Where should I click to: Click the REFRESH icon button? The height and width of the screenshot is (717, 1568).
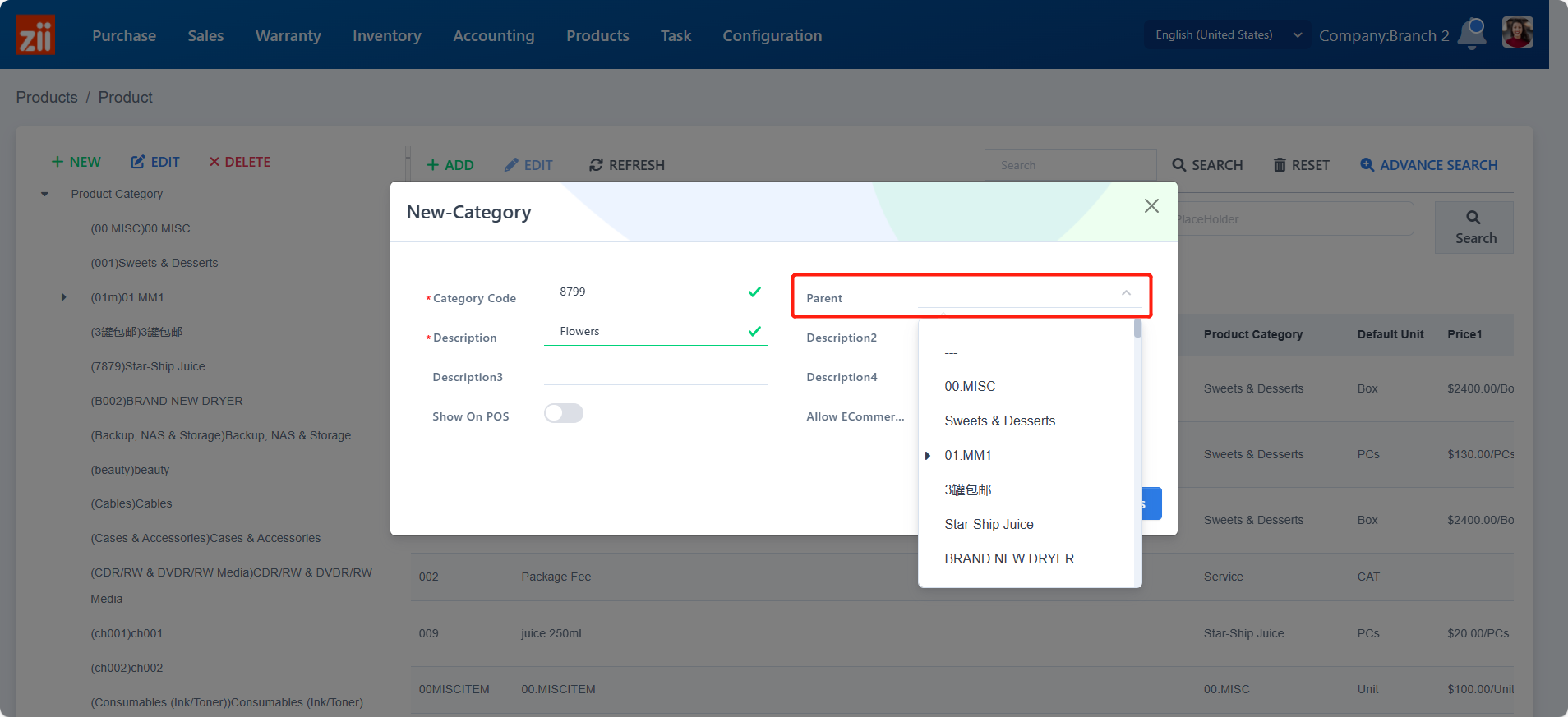pyautogui.click(x=626, y=165)
